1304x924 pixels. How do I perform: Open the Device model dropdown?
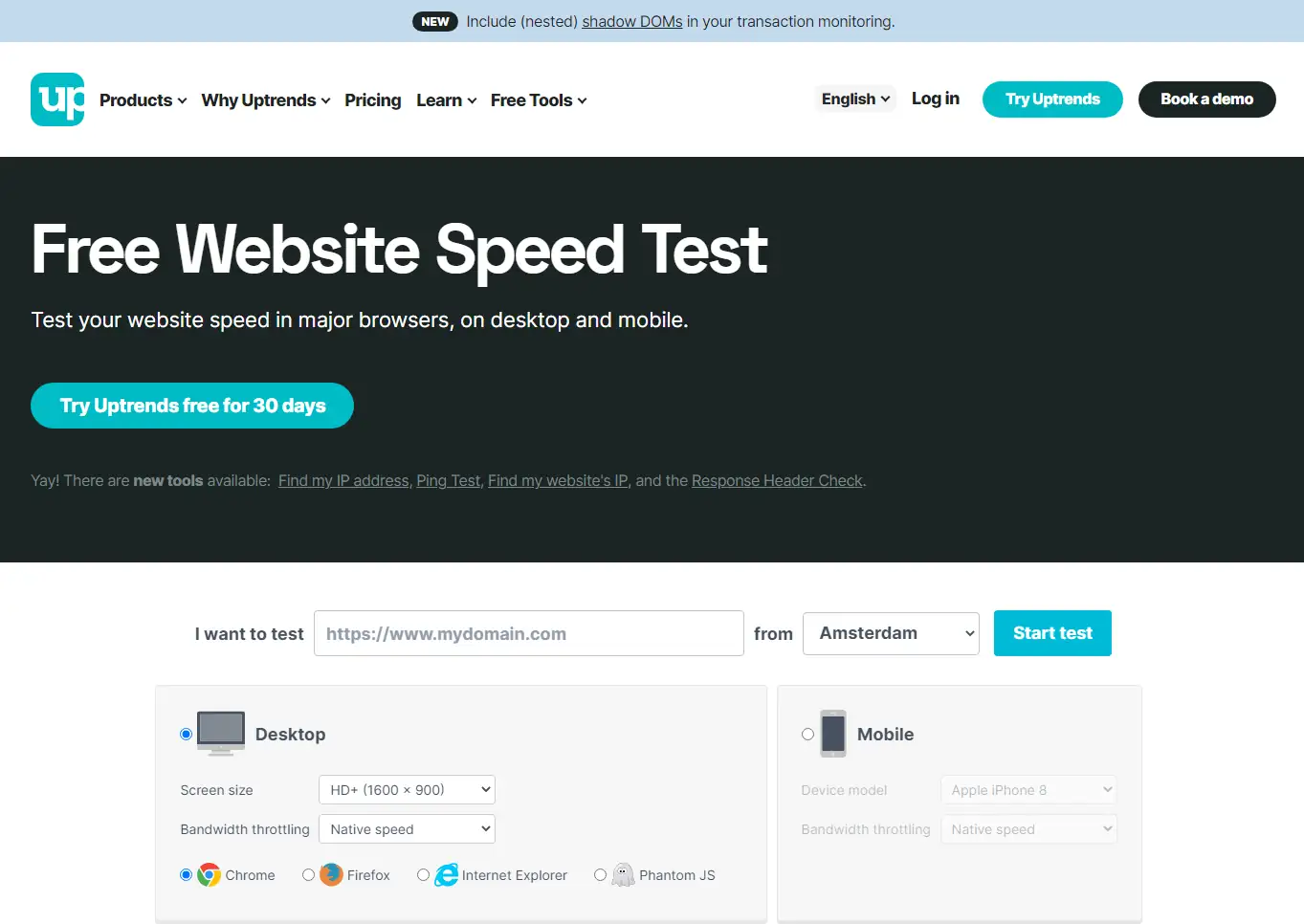[x=1028, y=790]
